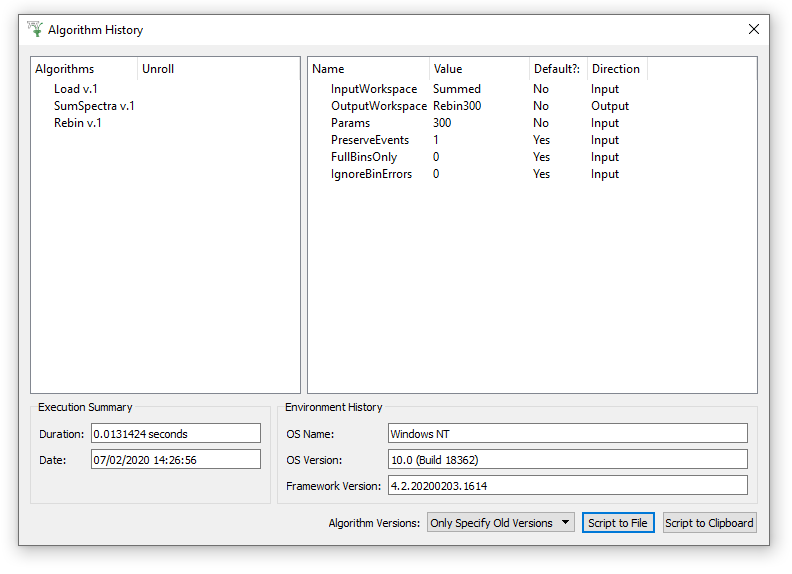Click the Direction column header
792x574 pixels.
(616, 69)
